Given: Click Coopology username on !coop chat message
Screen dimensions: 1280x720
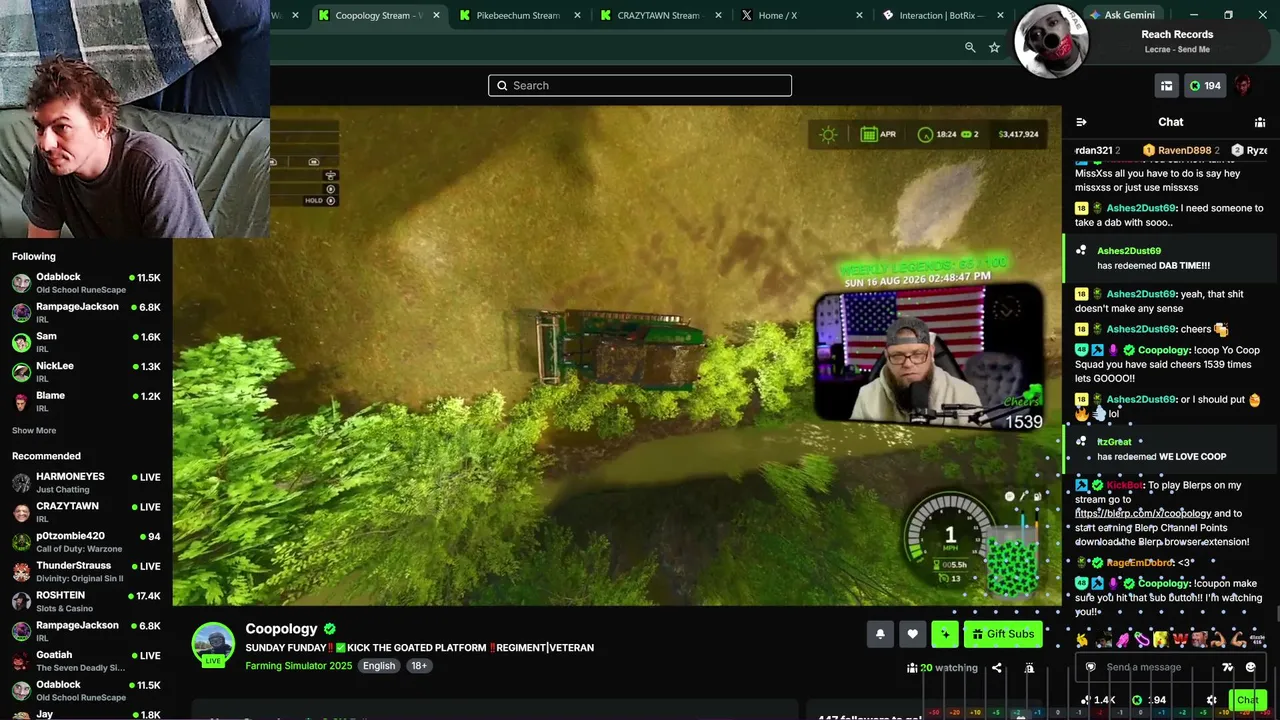Looking at the screenshot, I should [x=1164, y=351].
